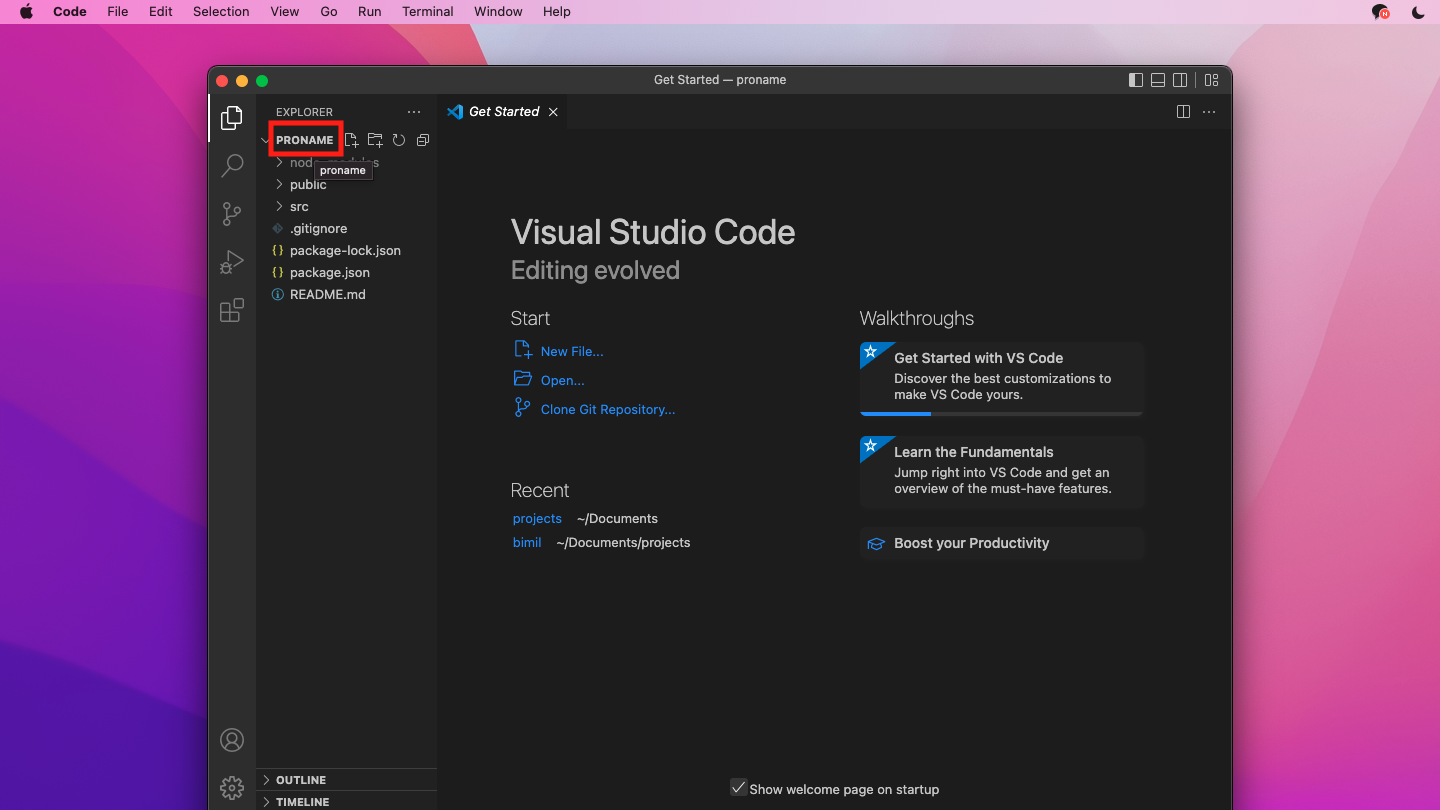Toggle secondary side bar layout icon
This screenshot has height=810, width=1440.
coord(1180,80)
